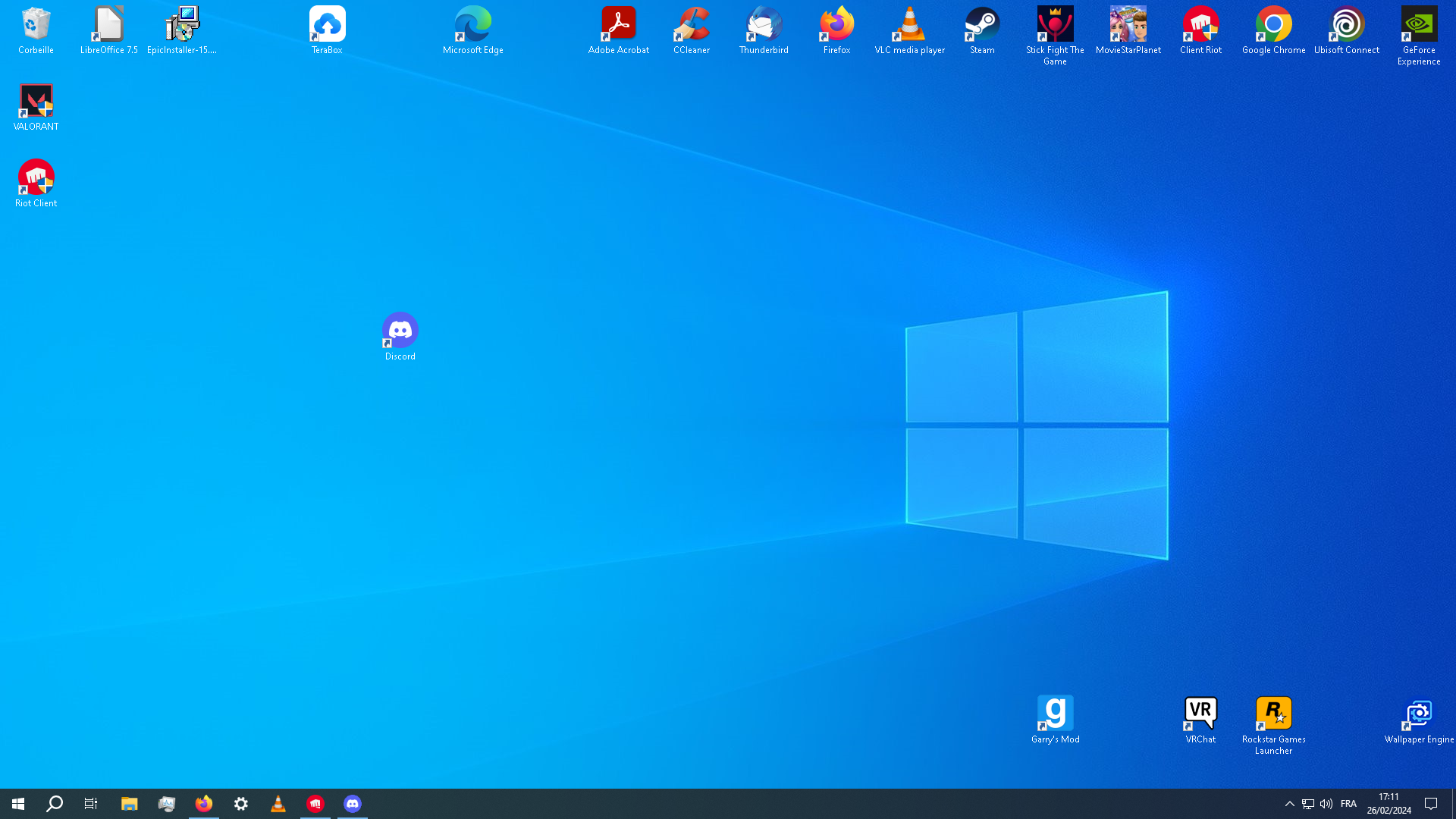Open the clock and date flyout

tap(1389, 804)
